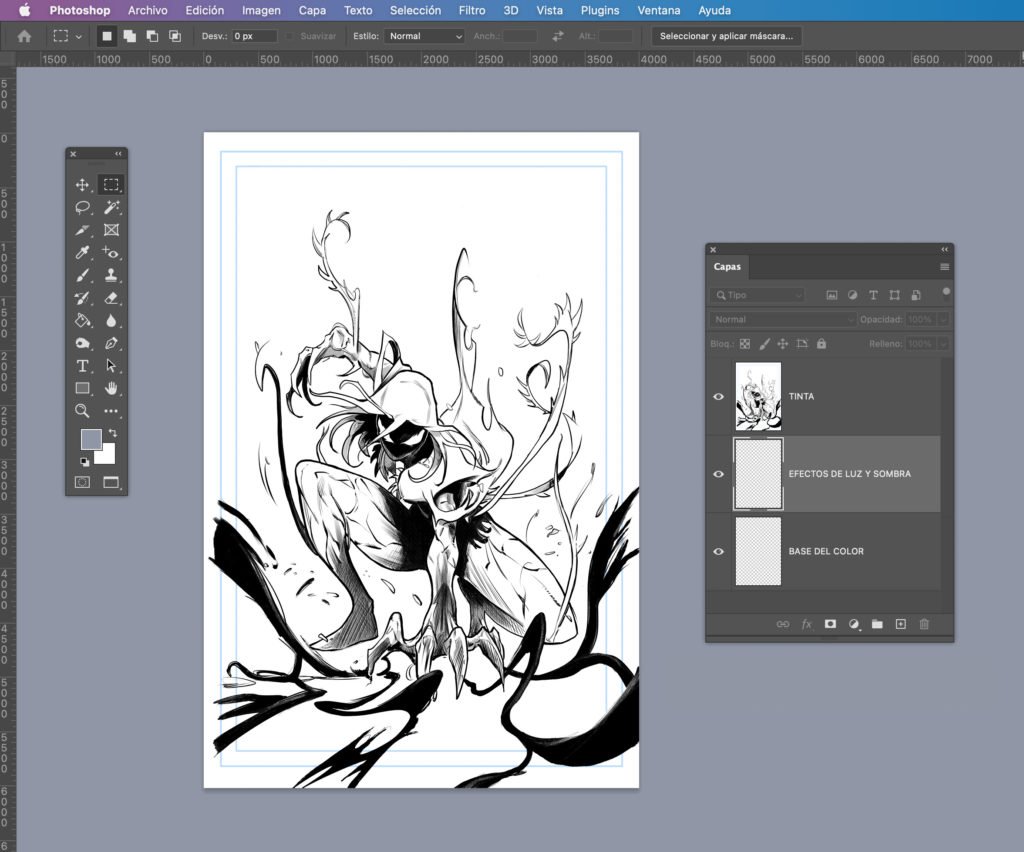Expand the Tipo layer filter dropdown
1024x852 pixels.
point(757,295)
